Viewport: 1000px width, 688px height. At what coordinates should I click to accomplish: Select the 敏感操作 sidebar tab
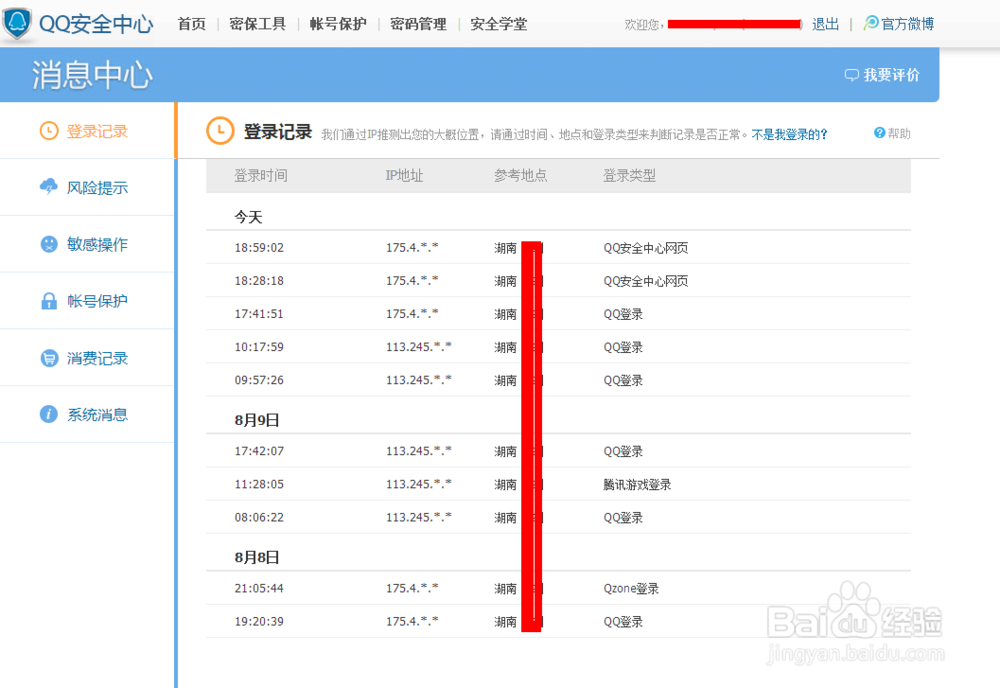pos(87,244)
